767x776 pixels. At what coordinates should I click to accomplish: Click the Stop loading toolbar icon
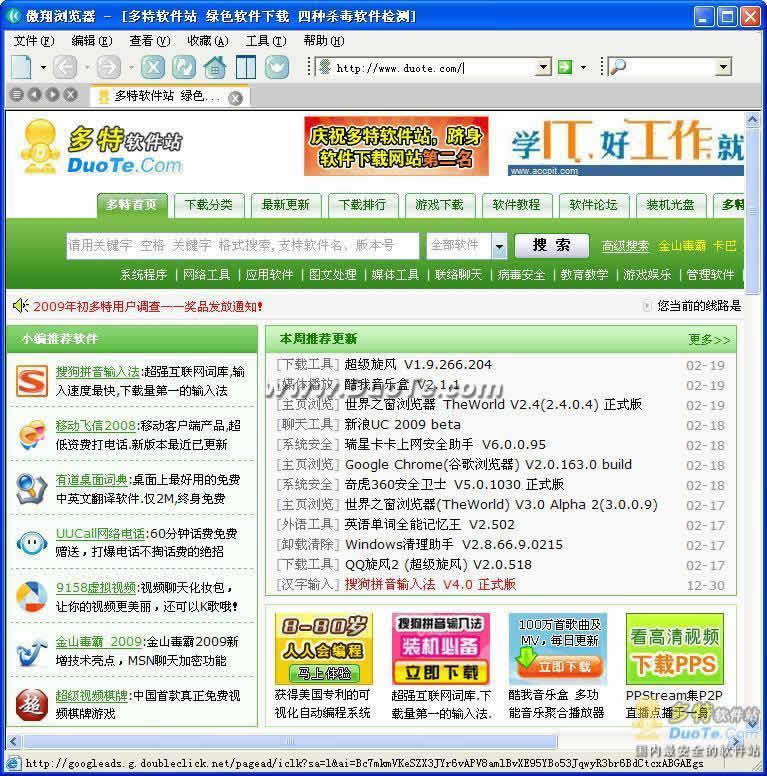(152, 67)
